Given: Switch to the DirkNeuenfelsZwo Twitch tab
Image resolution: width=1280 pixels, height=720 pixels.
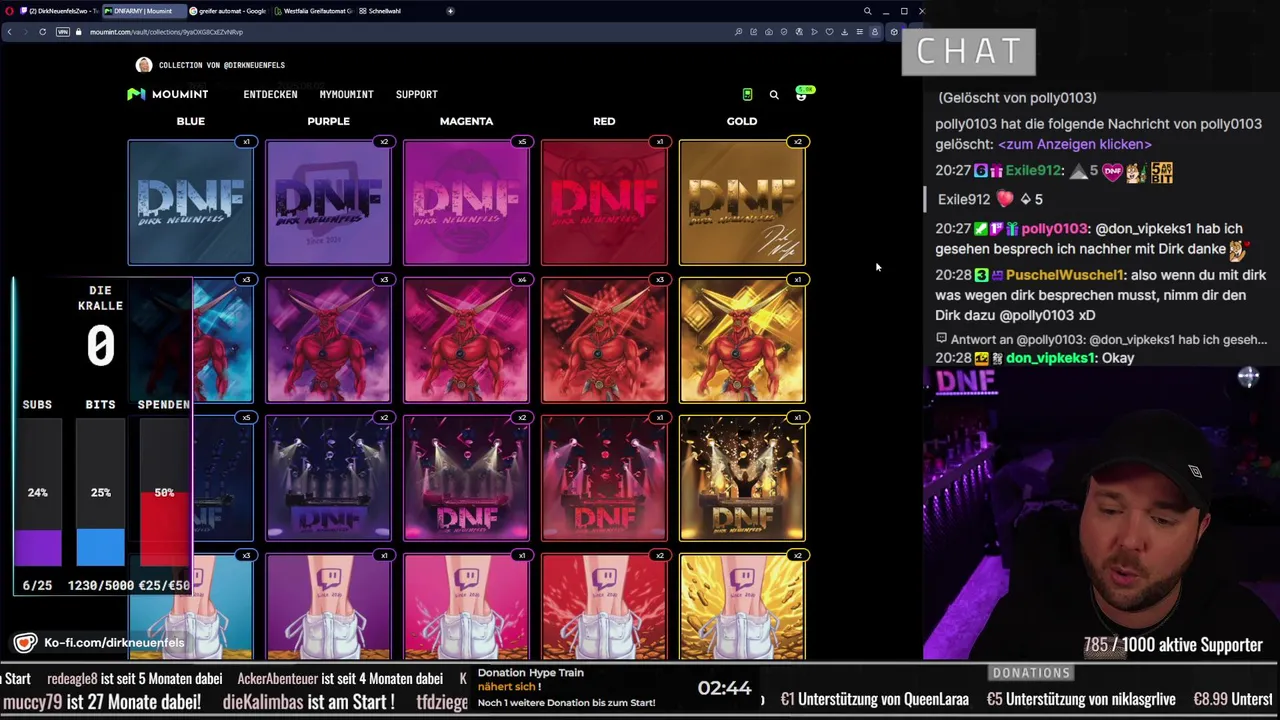Looking at the screenshot, I should coord(58,11).
